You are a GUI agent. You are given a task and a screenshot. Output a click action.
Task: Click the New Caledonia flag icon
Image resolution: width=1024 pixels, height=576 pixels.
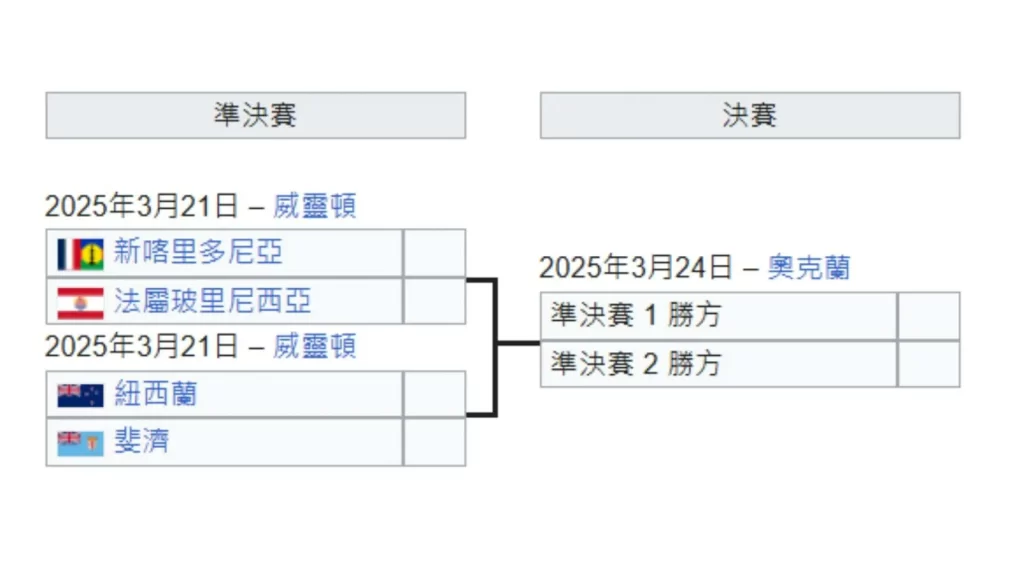(80, 253)
